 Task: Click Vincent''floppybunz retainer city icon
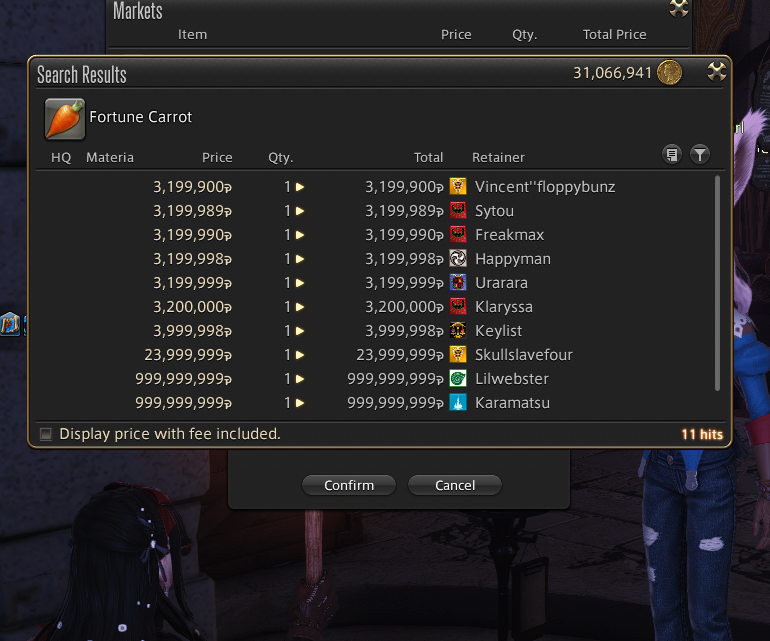(458, 187)
